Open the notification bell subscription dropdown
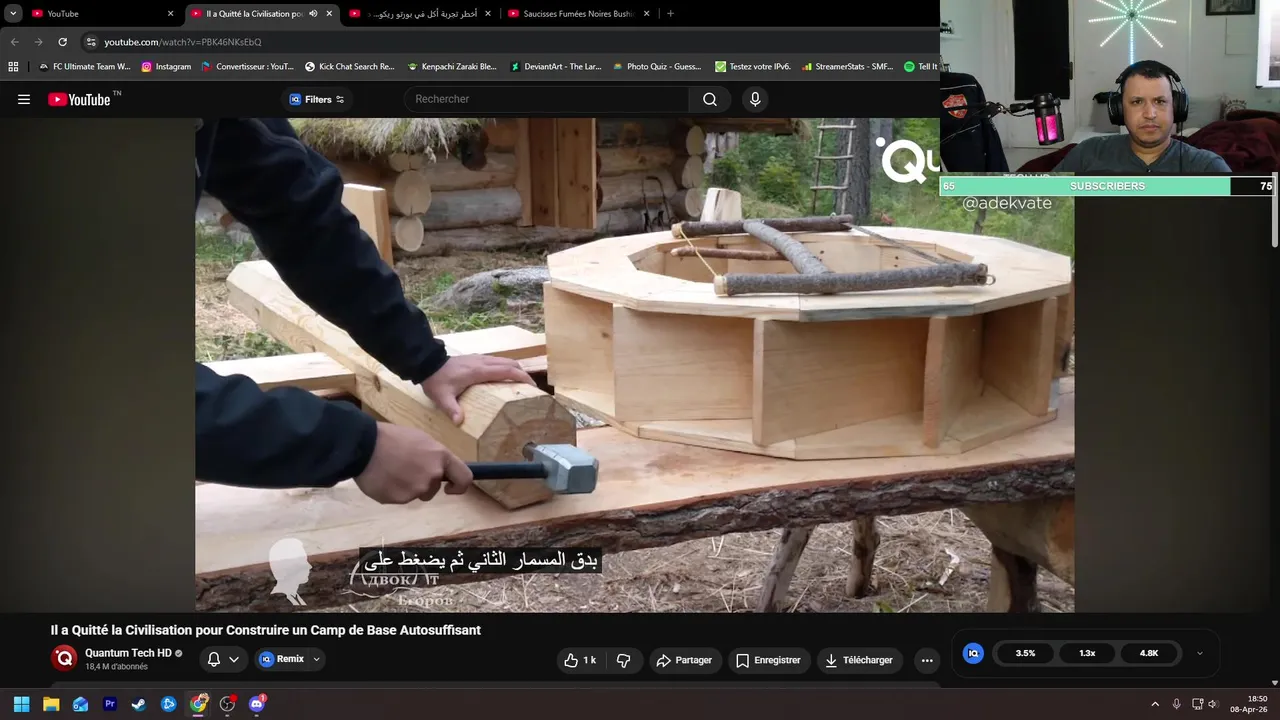 223,659
